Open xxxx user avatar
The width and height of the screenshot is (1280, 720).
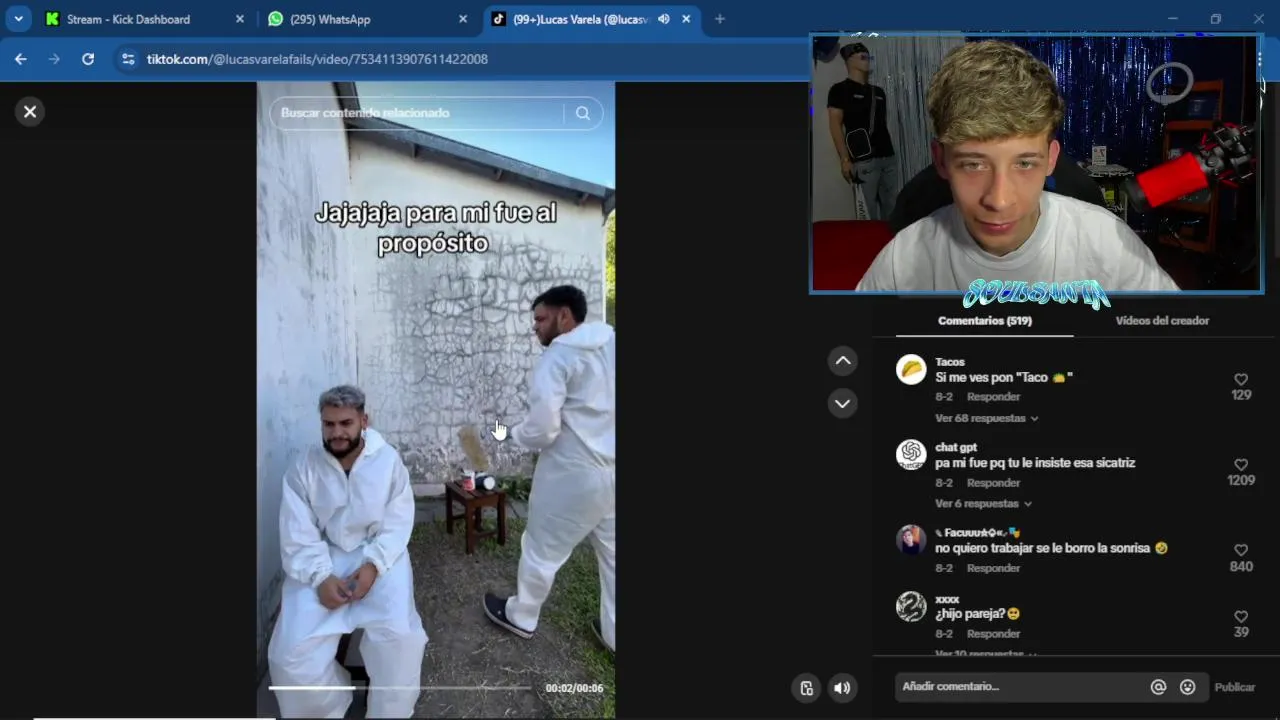coord(911,607)
